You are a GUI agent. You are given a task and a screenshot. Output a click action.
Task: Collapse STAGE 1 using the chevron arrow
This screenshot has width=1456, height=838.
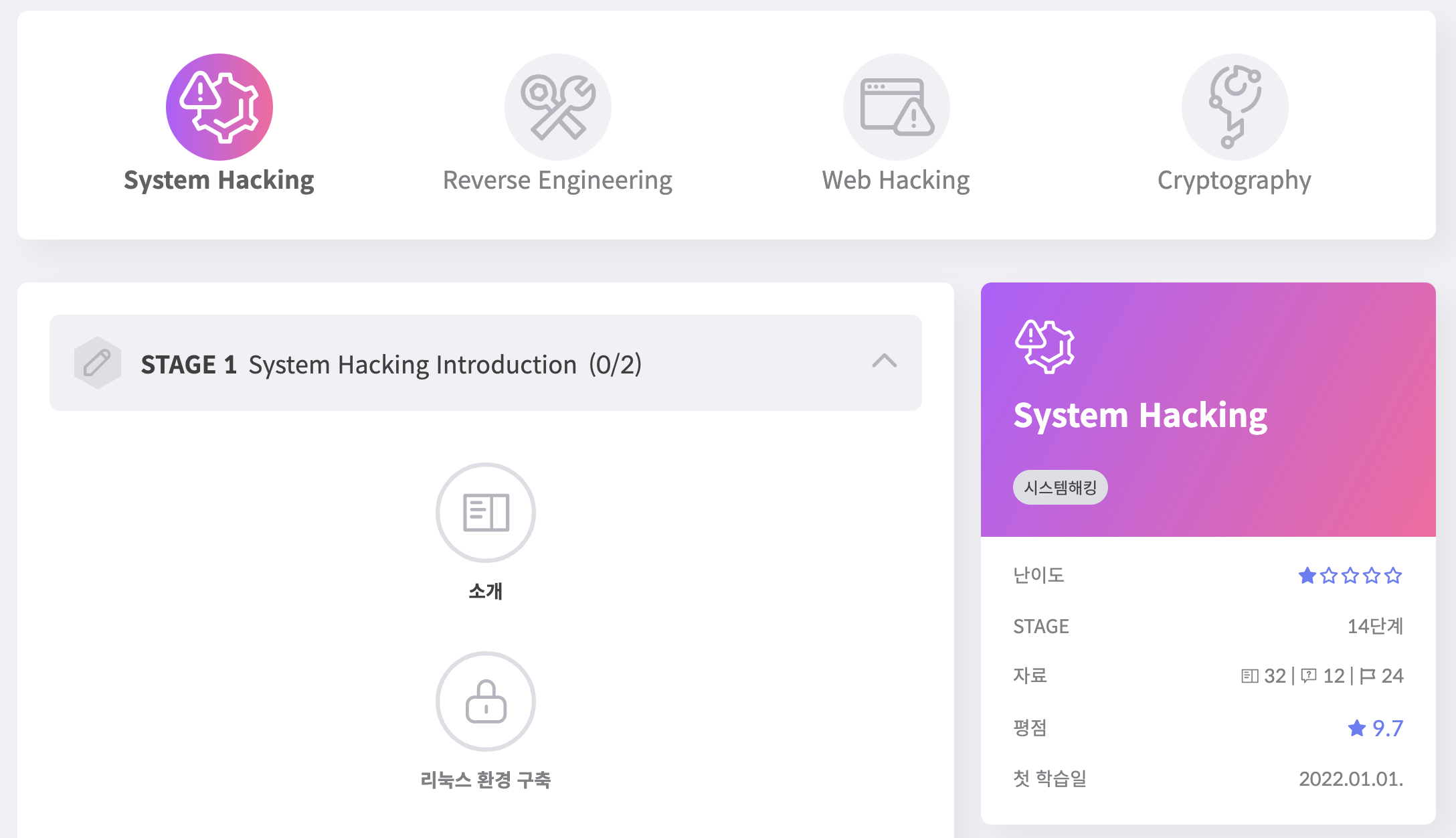[885, 361]
